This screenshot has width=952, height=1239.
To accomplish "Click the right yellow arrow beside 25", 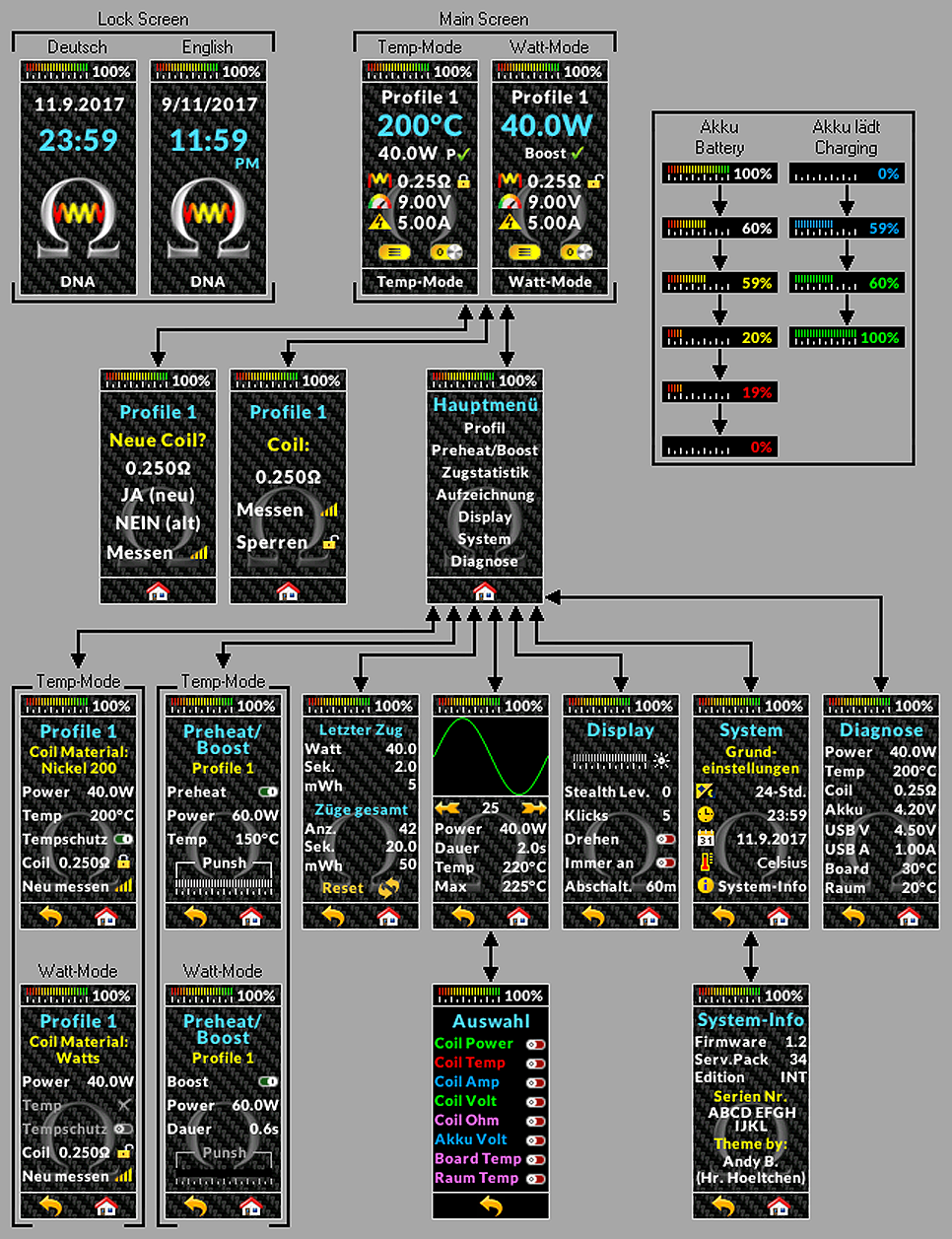I will coord(533,807).
